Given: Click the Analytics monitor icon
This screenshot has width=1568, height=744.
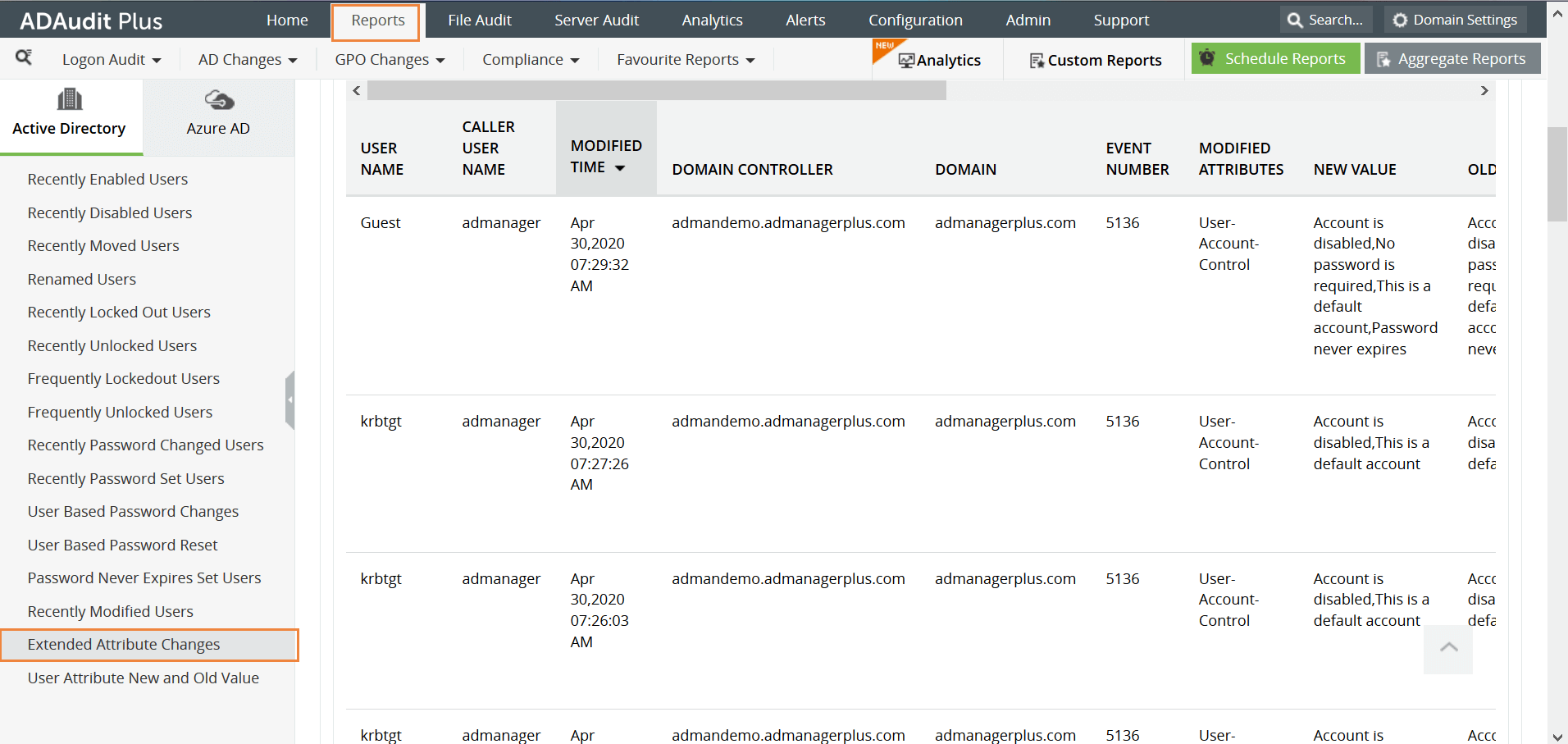Looking at the screenshot, I should click(906, 61).
